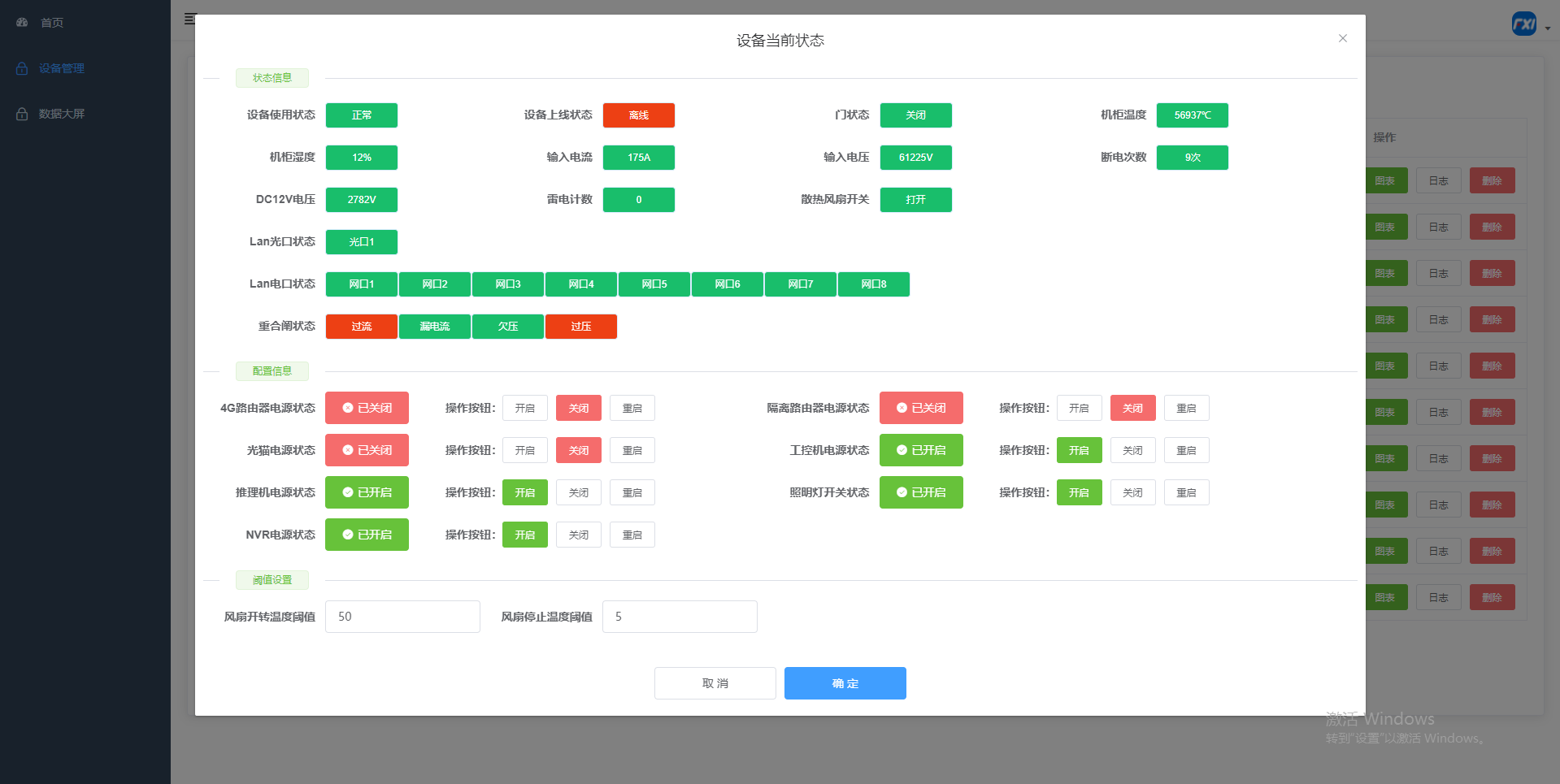
Task: Click the lock icon beside 数据大屏
Action: click(x=22, y=114)
